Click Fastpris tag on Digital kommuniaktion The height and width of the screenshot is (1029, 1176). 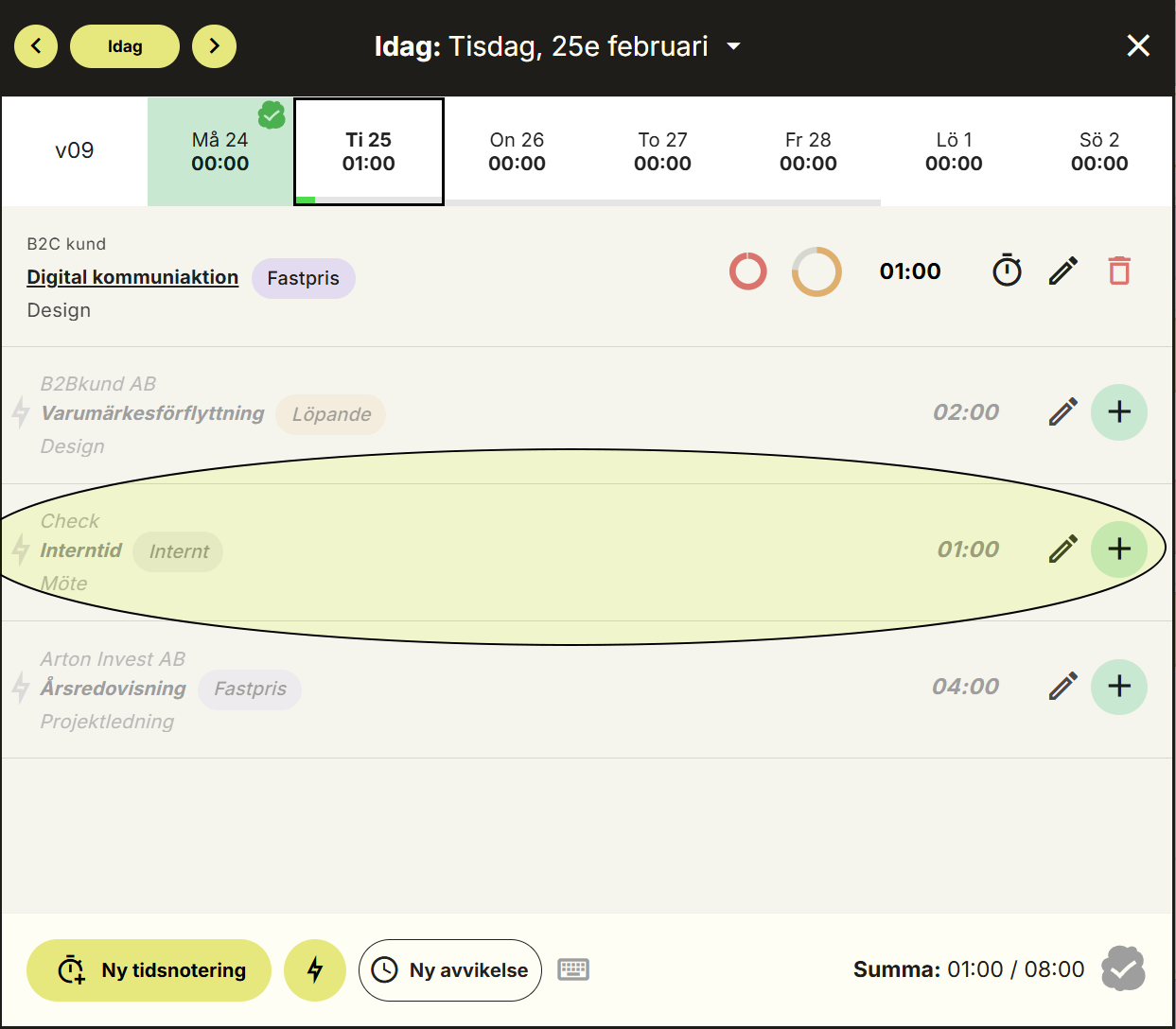pos(303,278)
